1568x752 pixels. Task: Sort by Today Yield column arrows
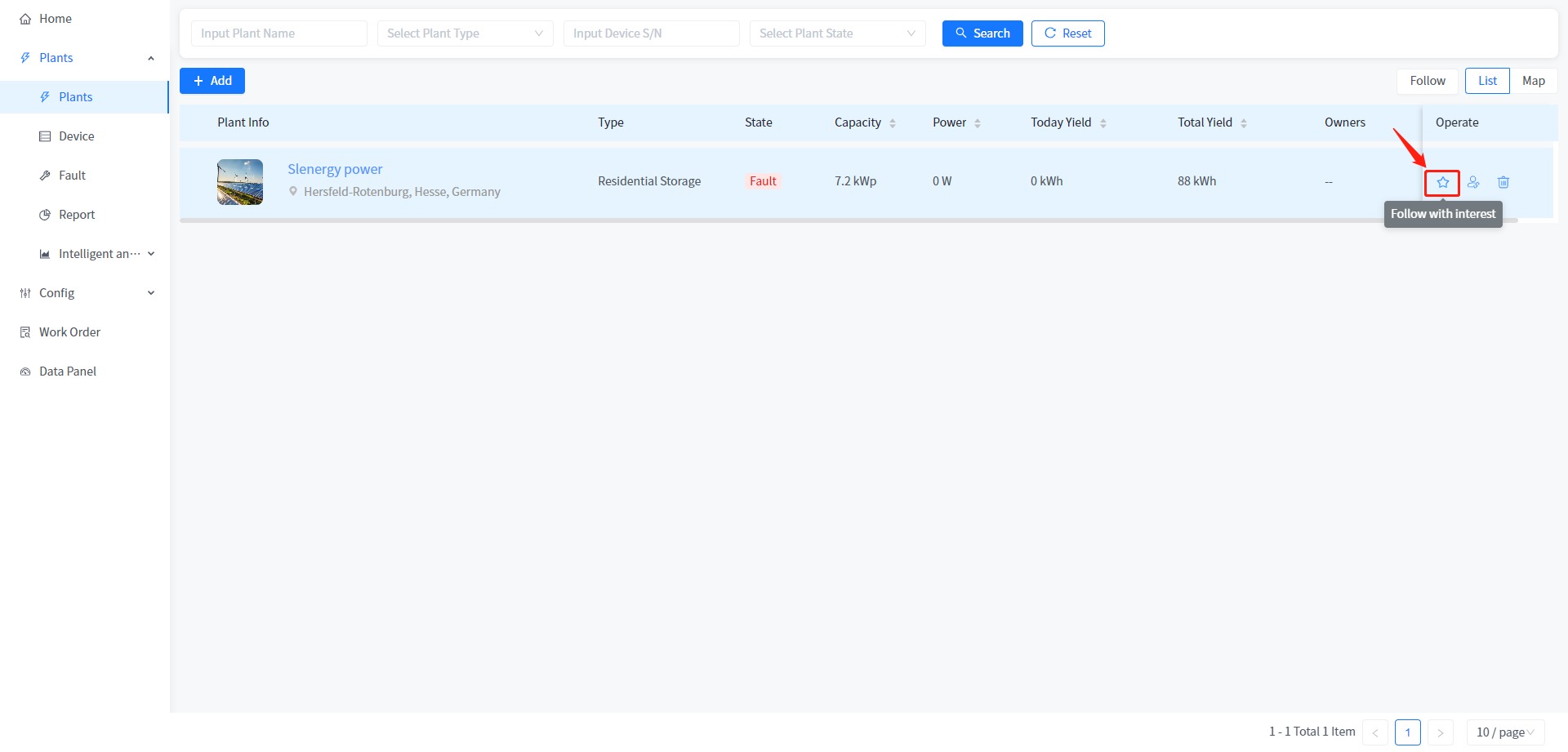point(1103,123)
